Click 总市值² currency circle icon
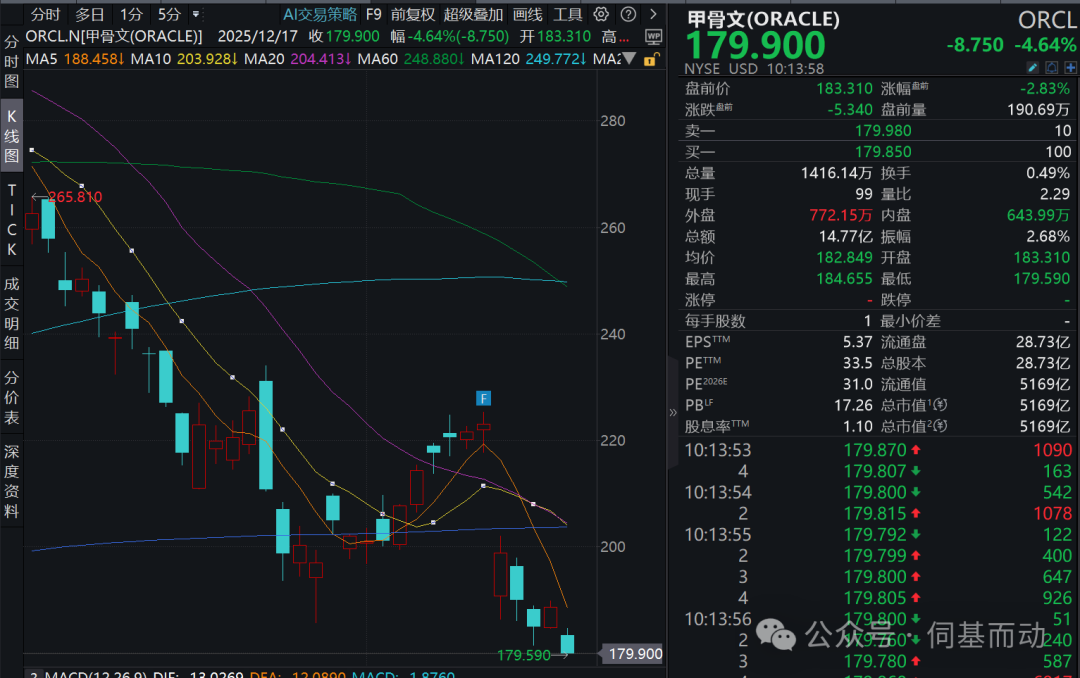1080x678 pixels. pos(940,427)
